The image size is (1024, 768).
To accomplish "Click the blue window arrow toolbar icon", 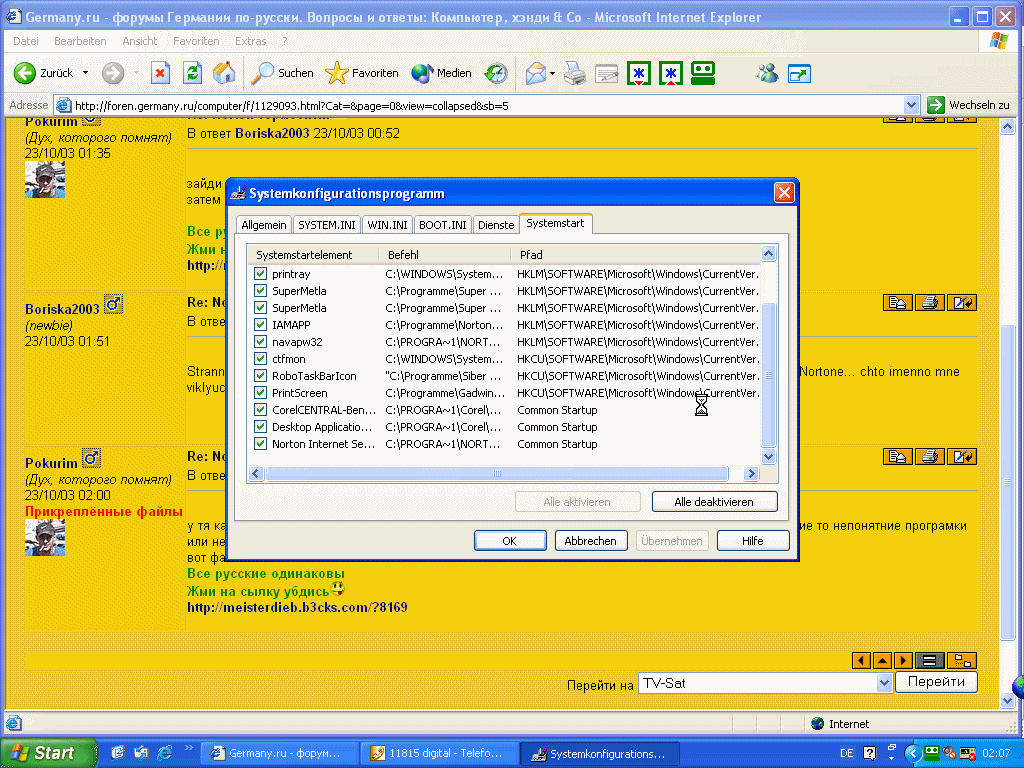I will point(799,74).
